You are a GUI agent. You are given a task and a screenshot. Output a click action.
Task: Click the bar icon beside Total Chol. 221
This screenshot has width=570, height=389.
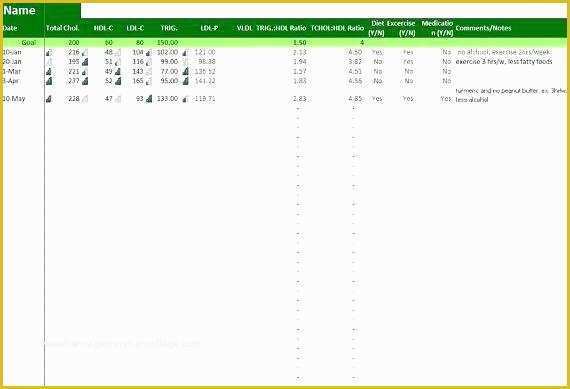pos(49,71)
